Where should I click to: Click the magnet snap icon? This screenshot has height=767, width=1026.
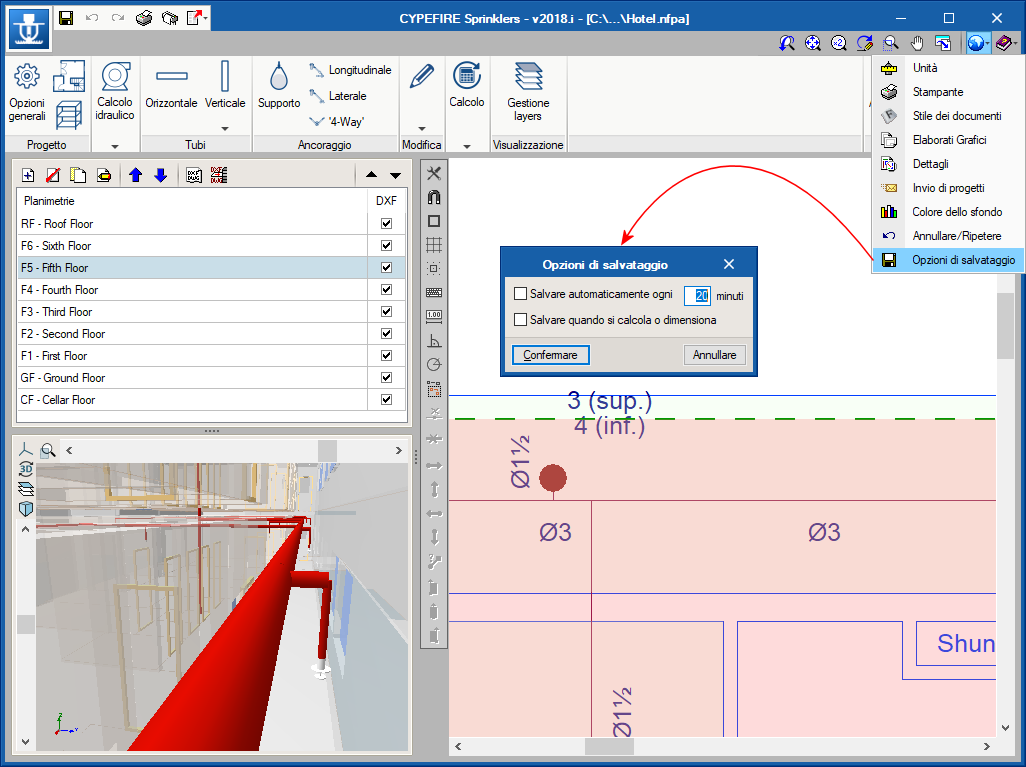[x=434, y=197]
